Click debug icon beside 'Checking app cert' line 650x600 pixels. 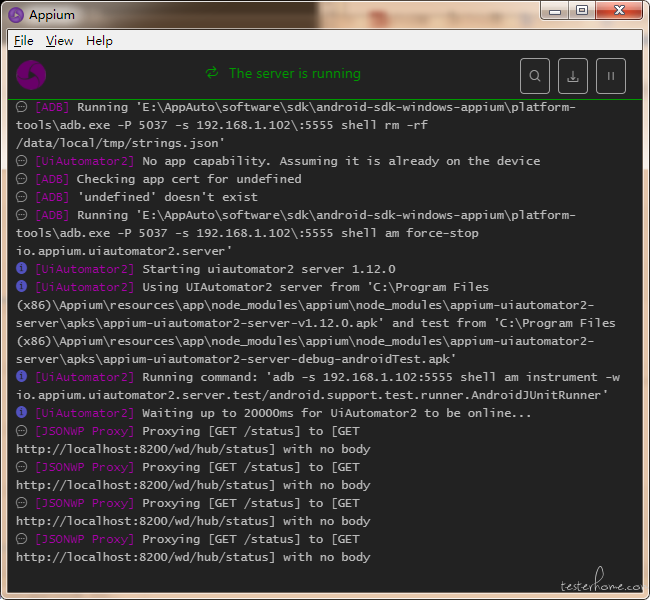(21, 178)
